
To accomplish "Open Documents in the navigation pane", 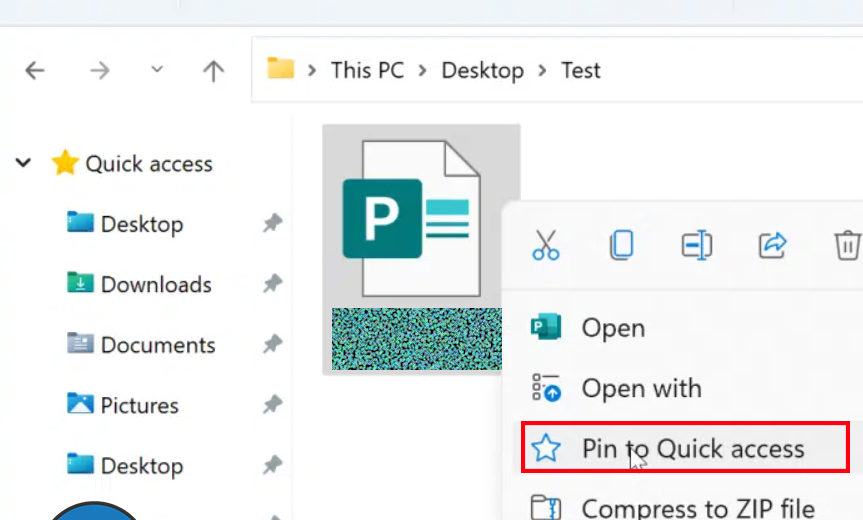I will 157,345.
